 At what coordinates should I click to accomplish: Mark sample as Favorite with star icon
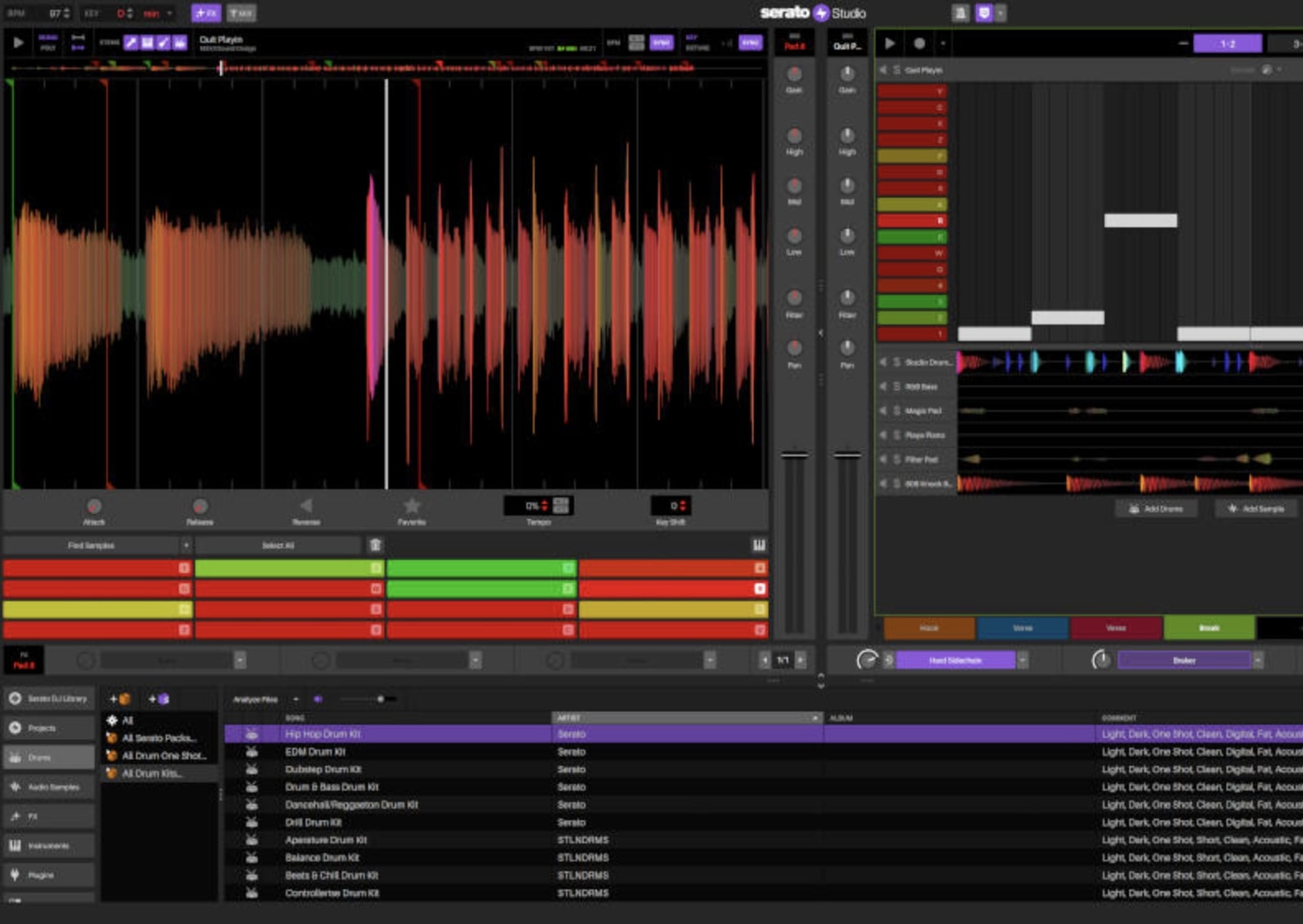412,506
